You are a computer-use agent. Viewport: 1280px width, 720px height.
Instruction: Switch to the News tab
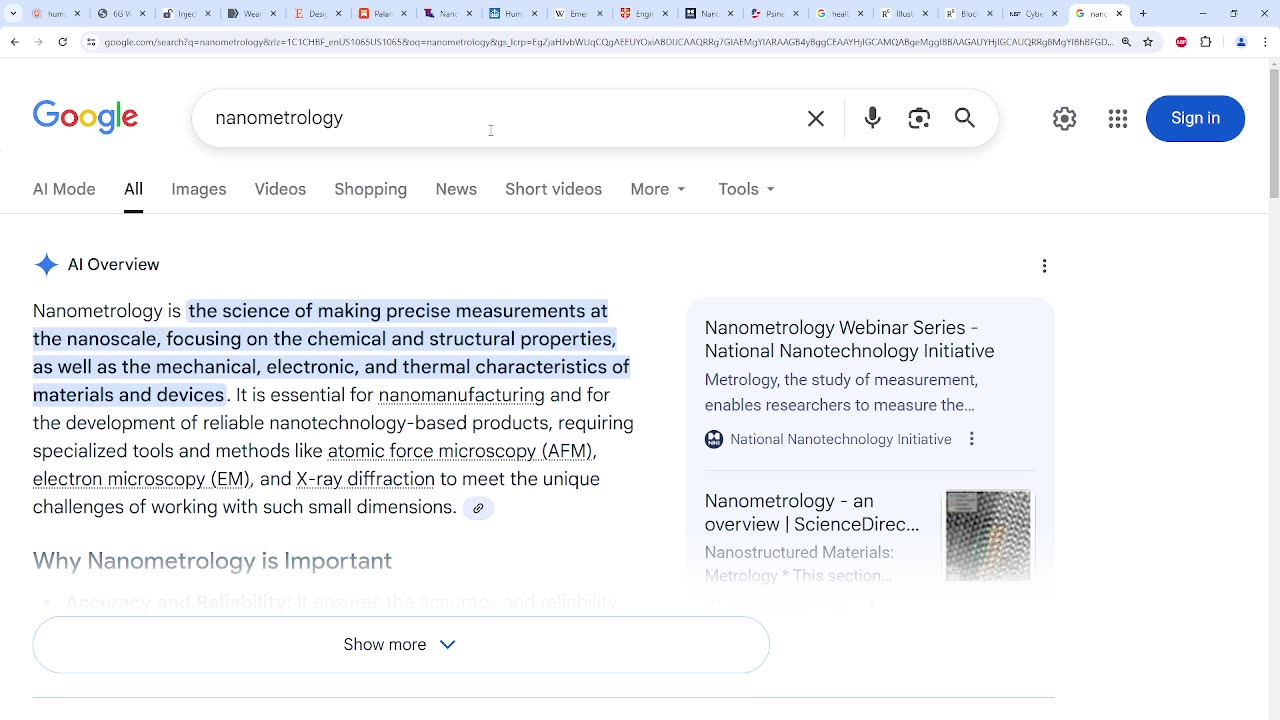click(x=456, y=189)
